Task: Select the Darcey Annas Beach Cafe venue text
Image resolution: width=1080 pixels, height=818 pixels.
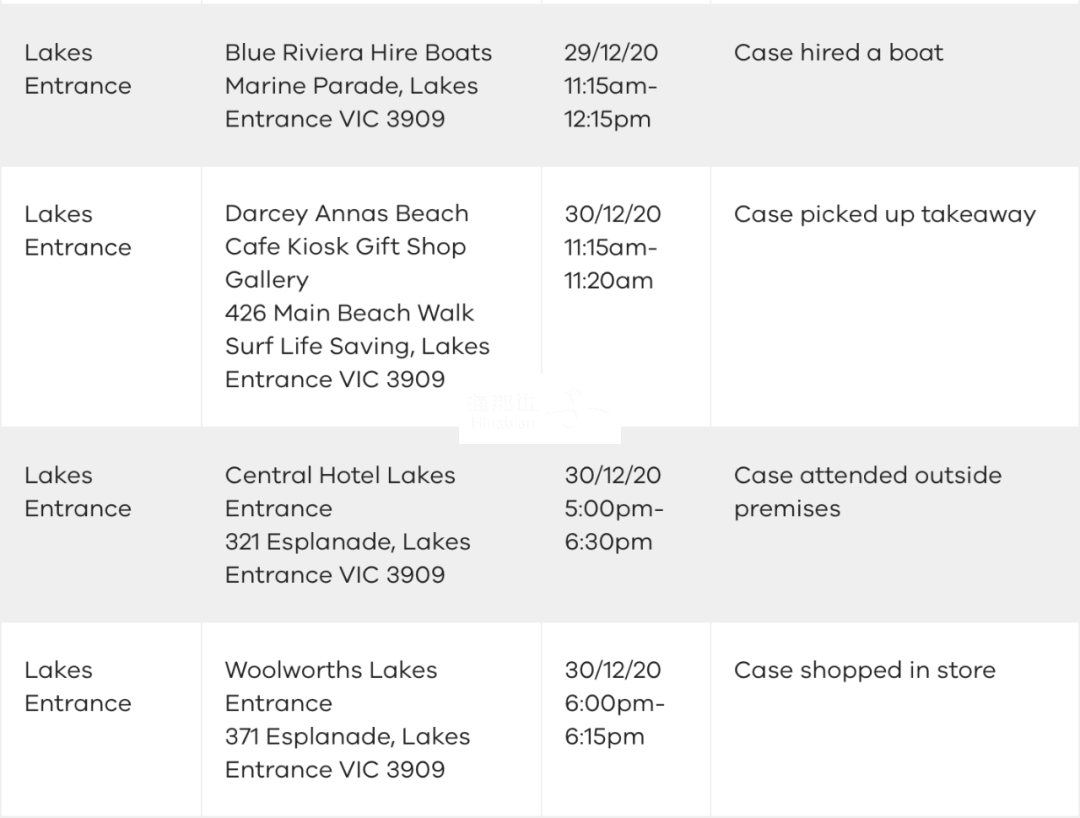Action: pos(346,247)
